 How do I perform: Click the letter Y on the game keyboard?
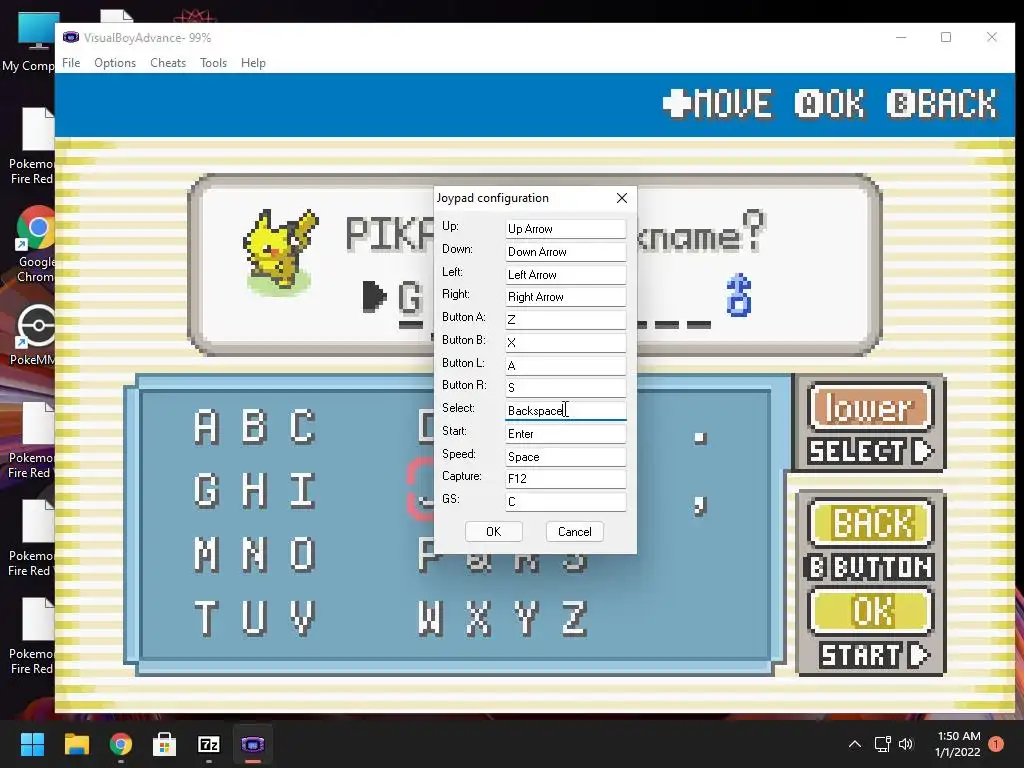(526, 618)
